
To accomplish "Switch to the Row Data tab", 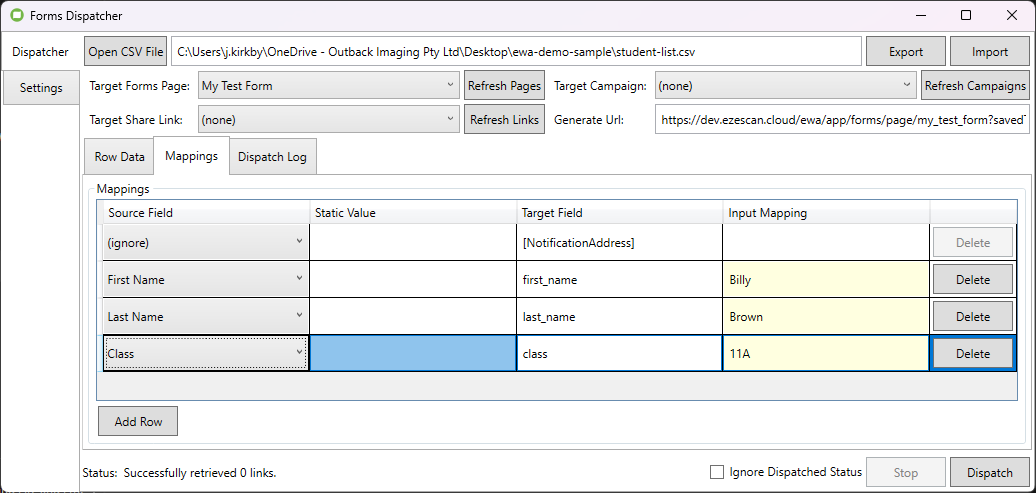I will click(x=119, y=157).
